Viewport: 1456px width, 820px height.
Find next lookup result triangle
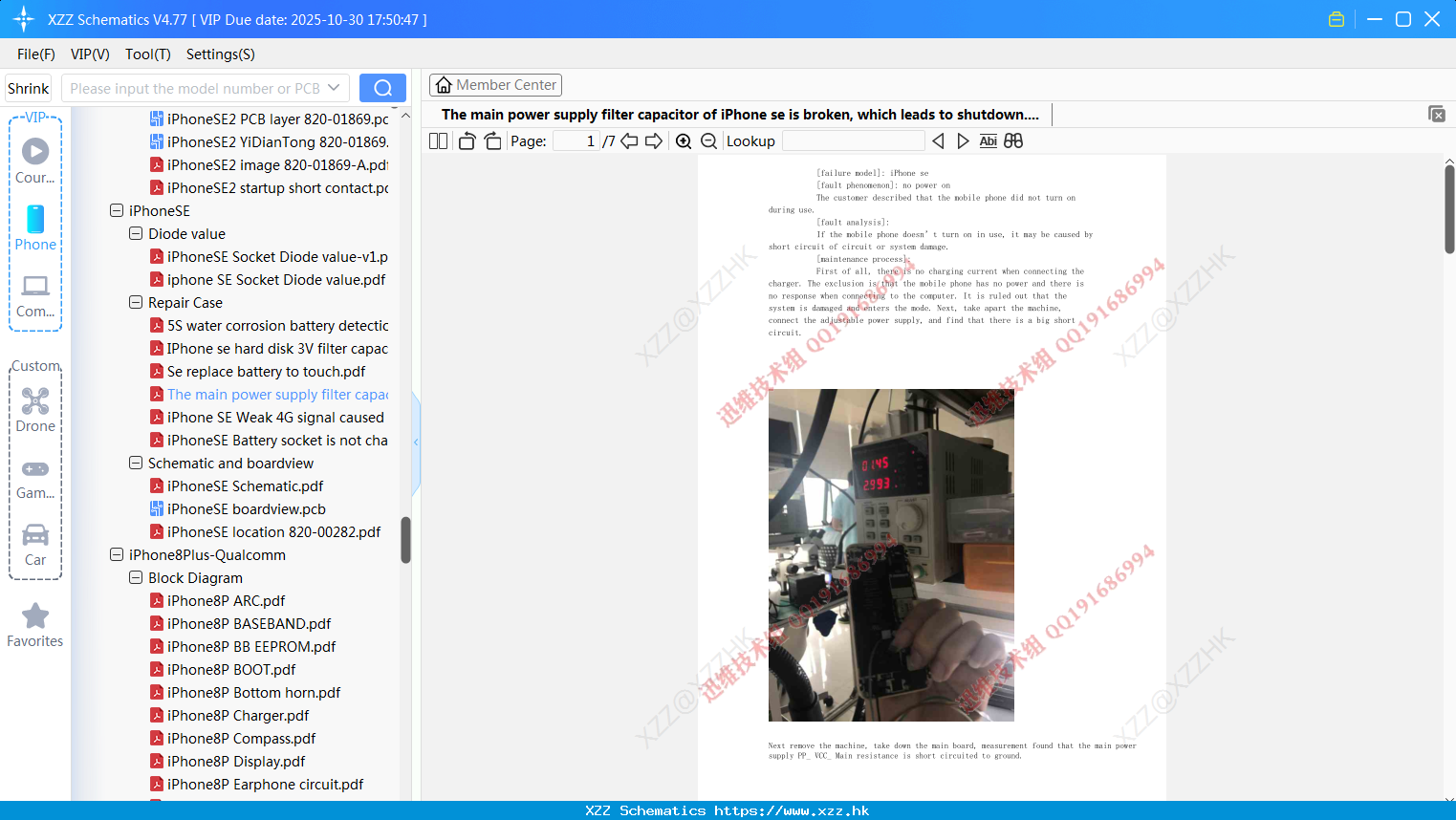coord(963,141)
